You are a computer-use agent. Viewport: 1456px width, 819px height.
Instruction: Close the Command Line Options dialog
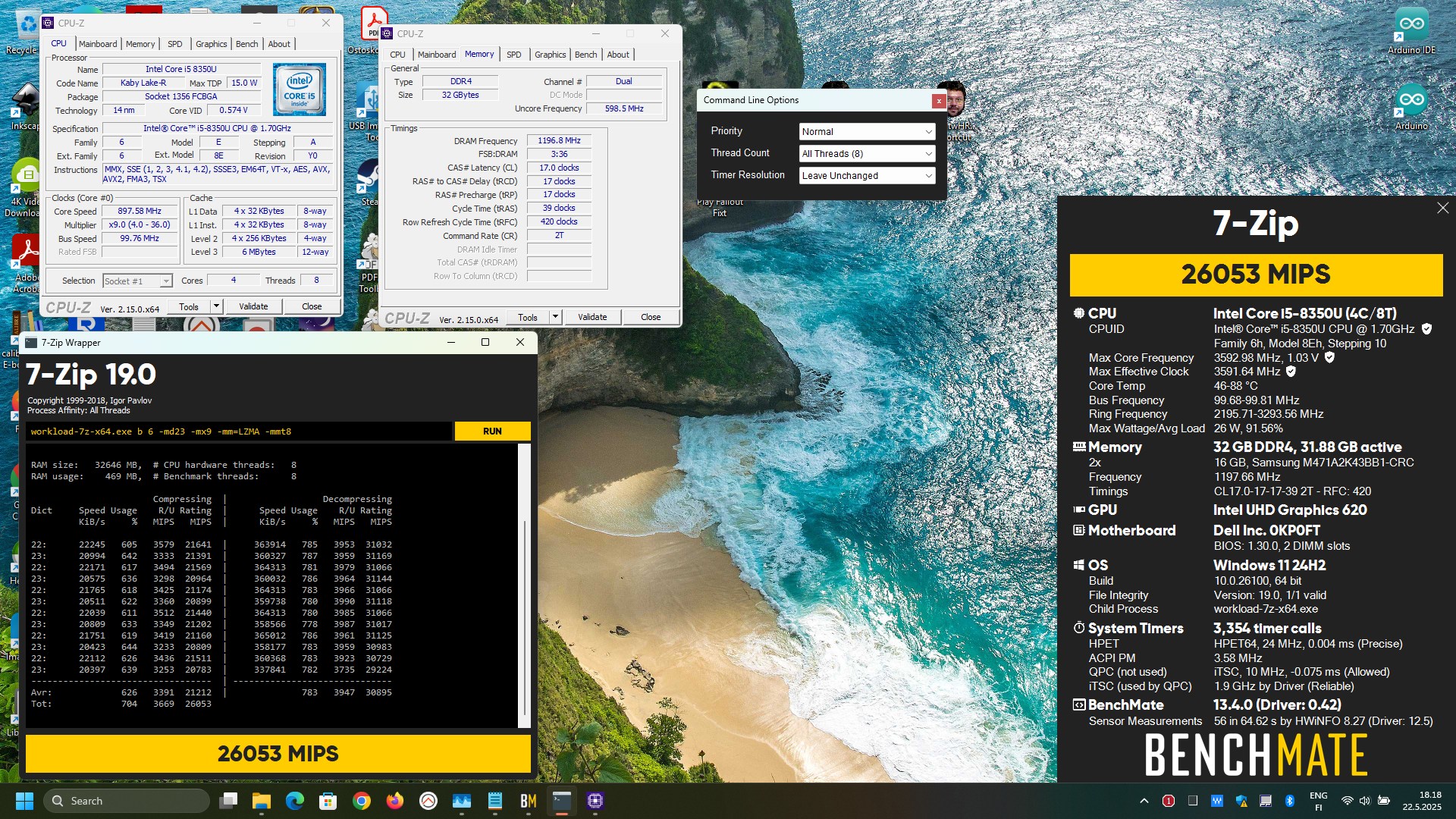pyautogui.click(x=938, y=100)
